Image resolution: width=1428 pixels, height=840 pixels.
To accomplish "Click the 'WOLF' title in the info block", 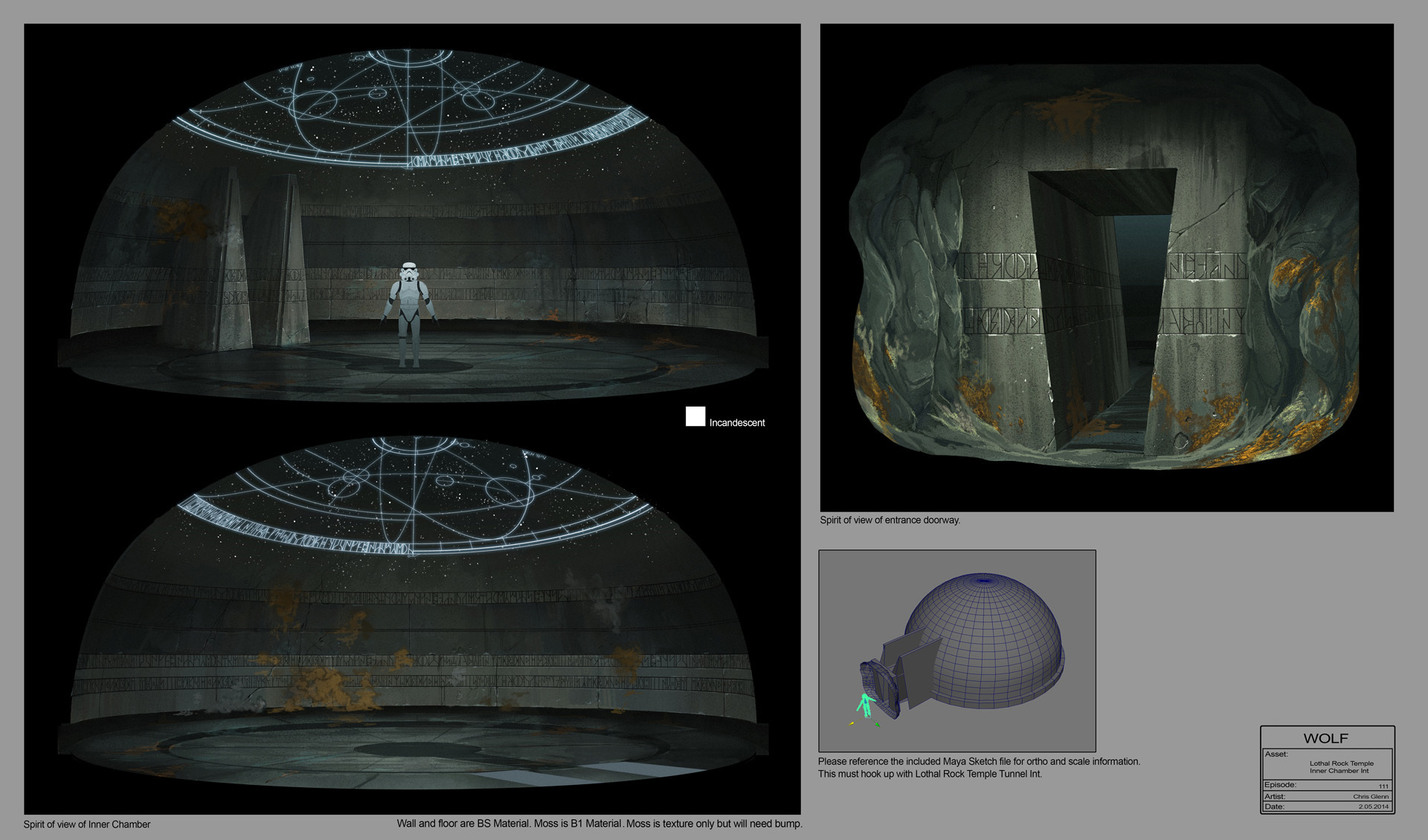I will tap(1326, 738).
